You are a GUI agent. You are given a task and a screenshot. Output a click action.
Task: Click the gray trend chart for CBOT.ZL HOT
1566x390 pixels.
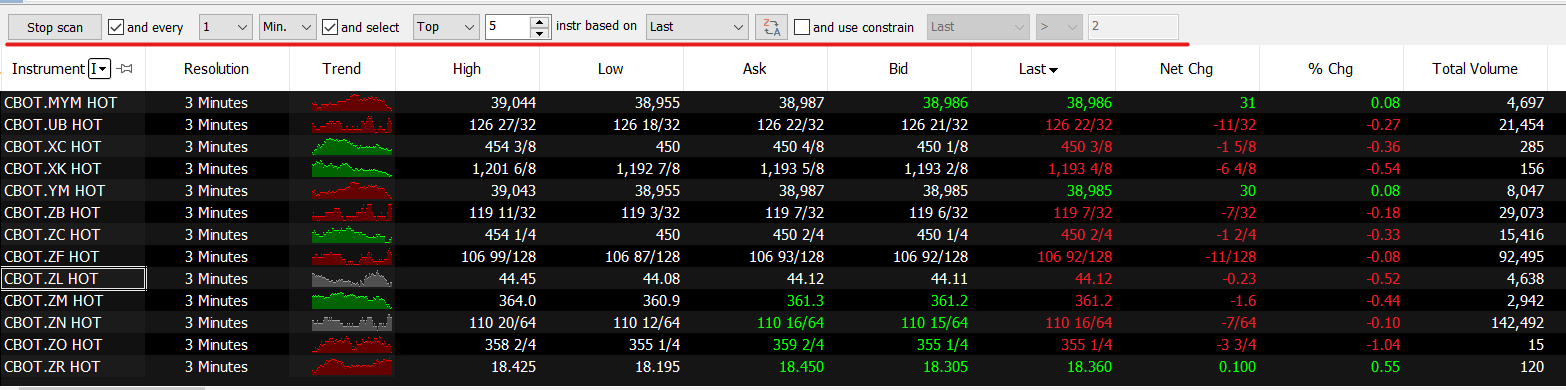pos(352,278)
